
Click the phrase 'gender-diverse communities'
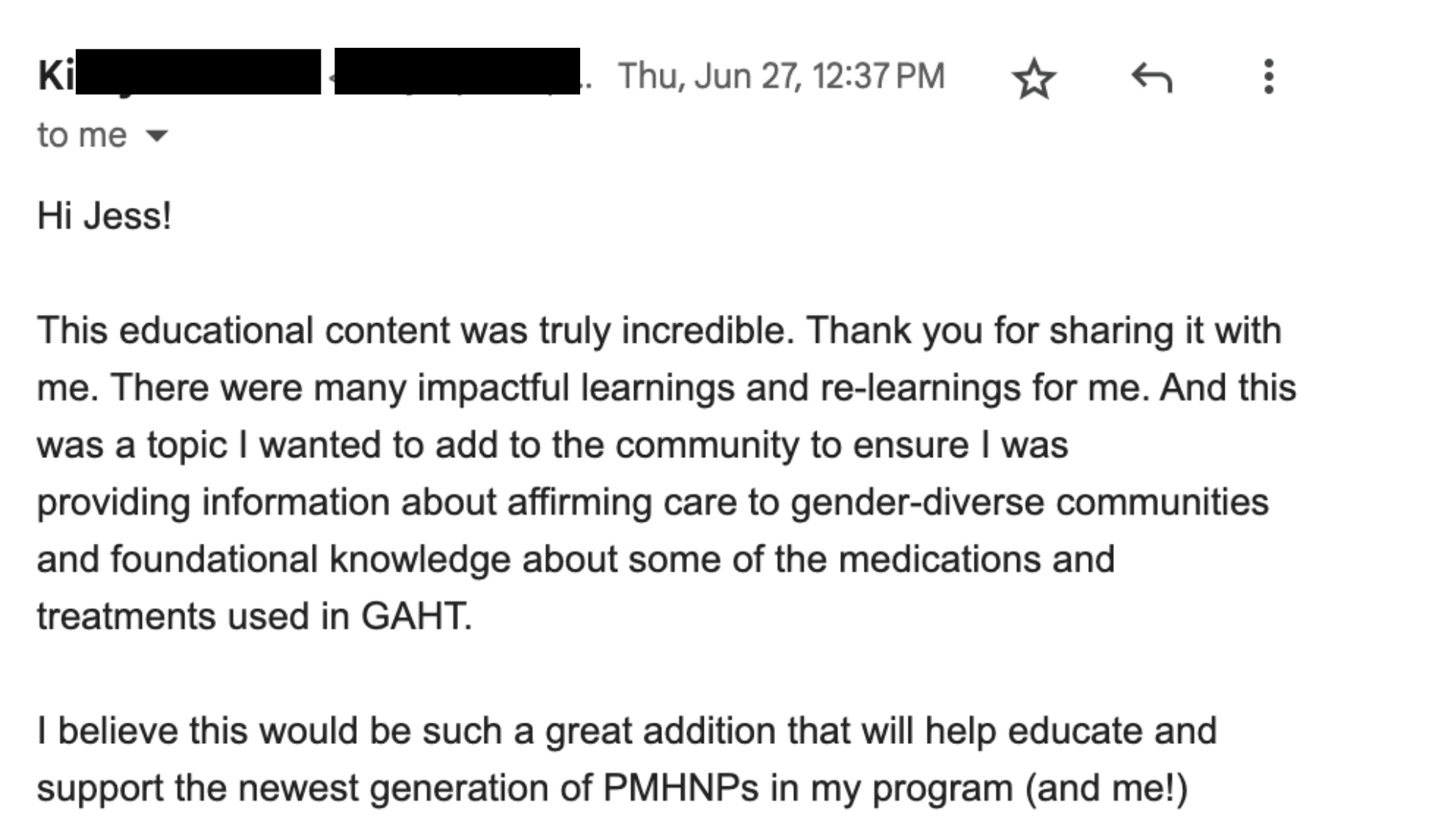coord(1030,502)
